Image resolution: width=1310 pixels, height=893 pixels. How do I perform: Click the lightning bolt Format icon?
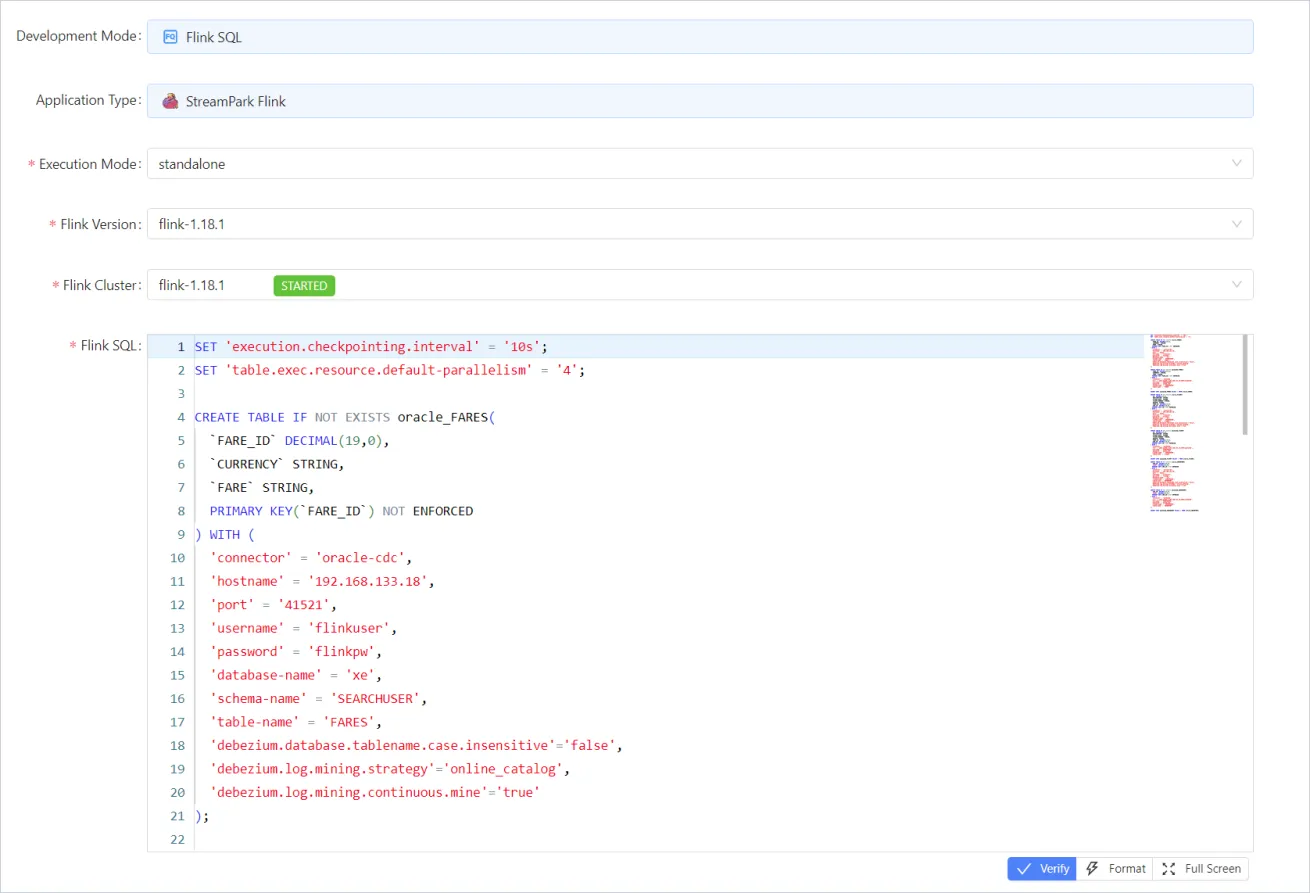point(1092,868)
